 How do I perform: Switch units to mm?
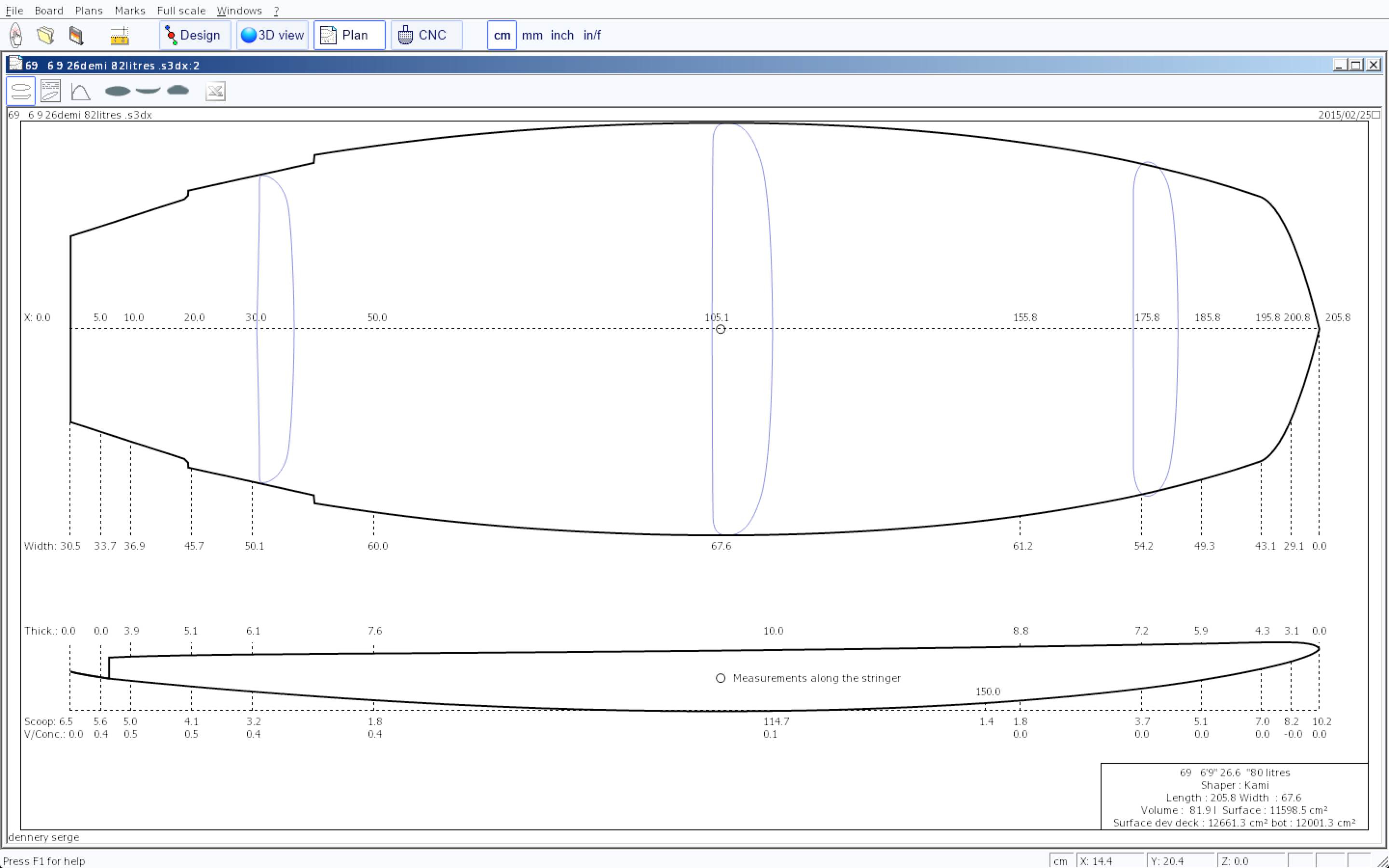click(x=532, y=36)
